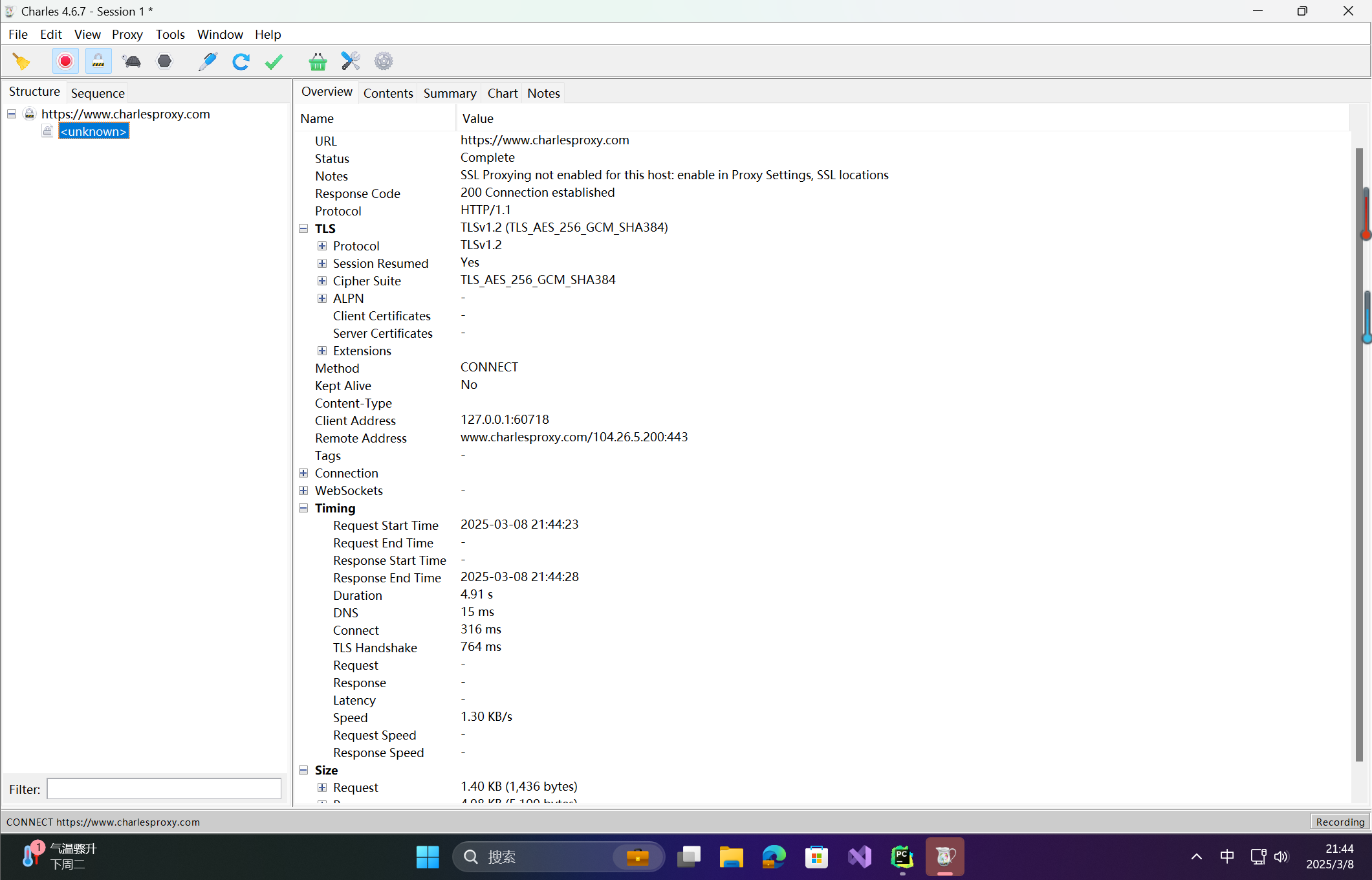This screenshot has width=1372, height=880.
Task: Select the Remote Address value
Action: (574, 437)
